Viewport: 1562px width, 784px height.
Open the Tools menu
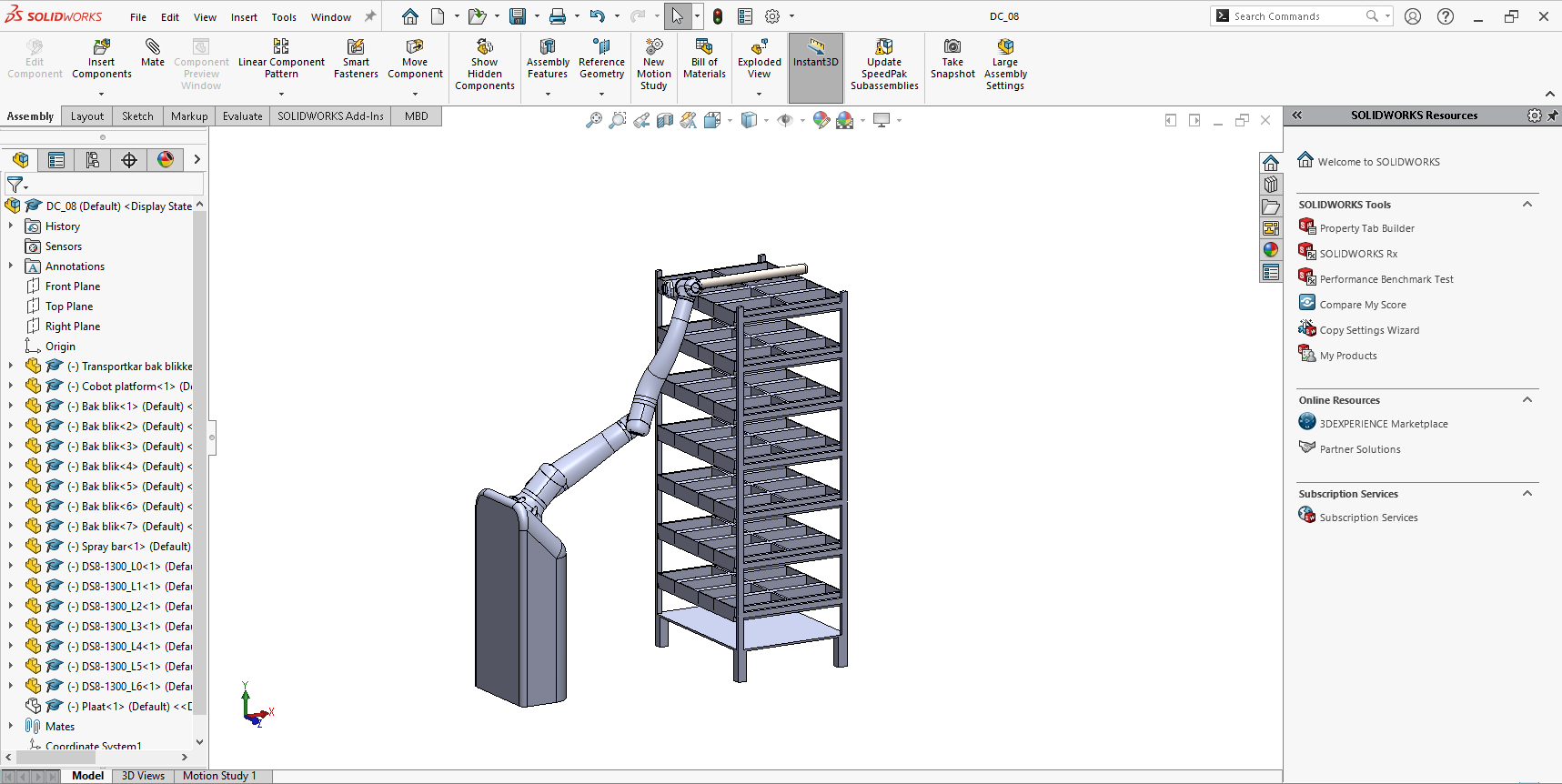pos(284,17)
